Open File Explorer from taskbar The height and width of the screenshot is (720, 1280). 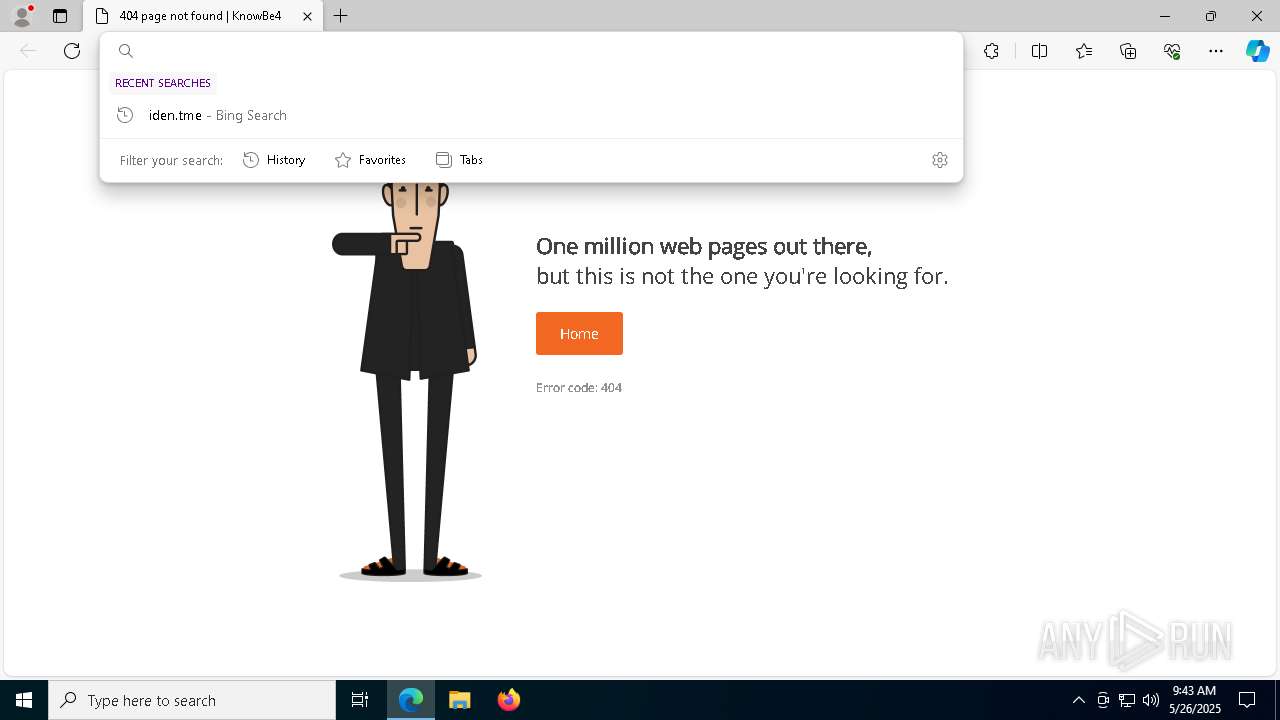pyautogui.click(x=460, y=700)
